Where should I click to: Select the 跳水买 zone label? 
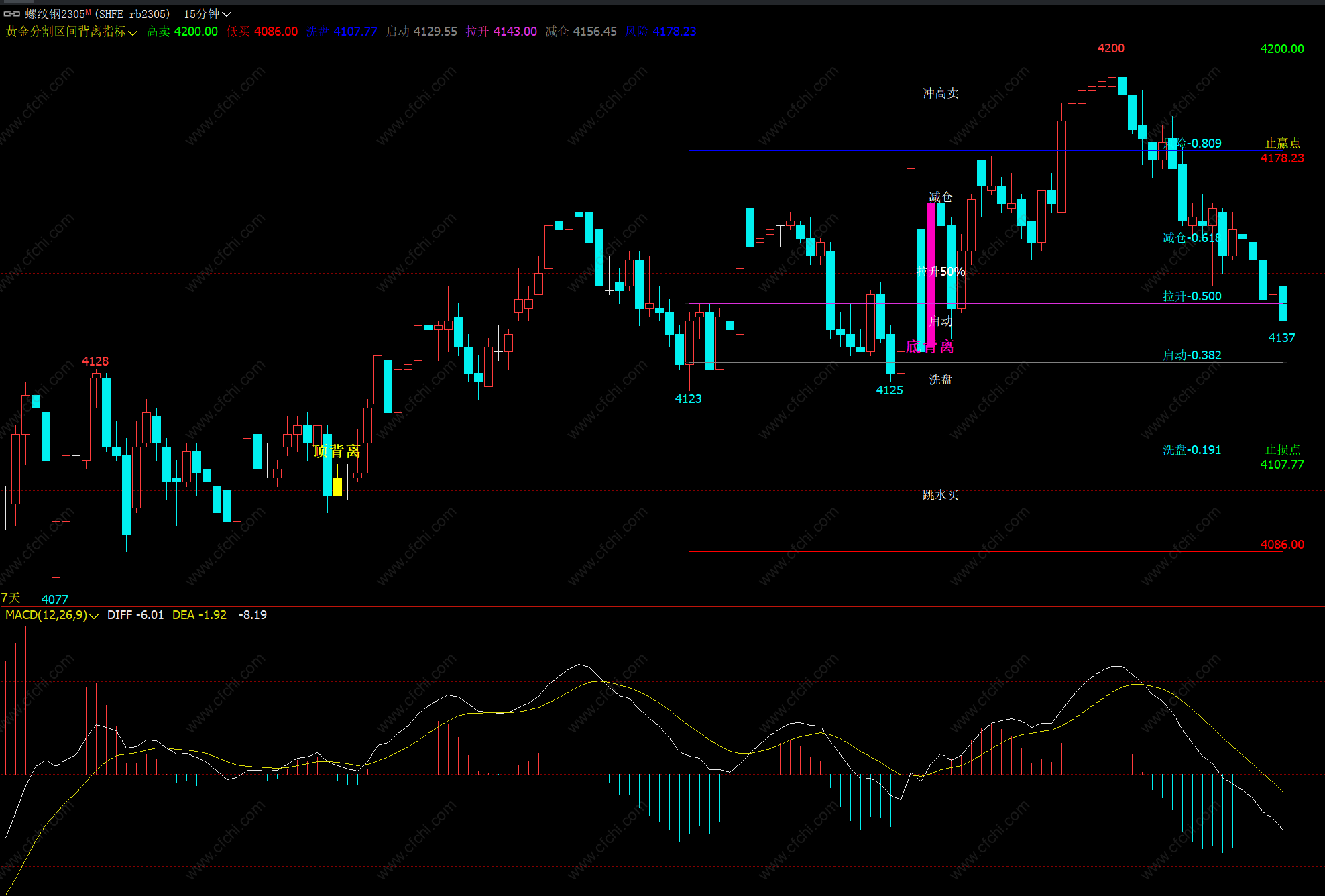(x=940, y=495)
